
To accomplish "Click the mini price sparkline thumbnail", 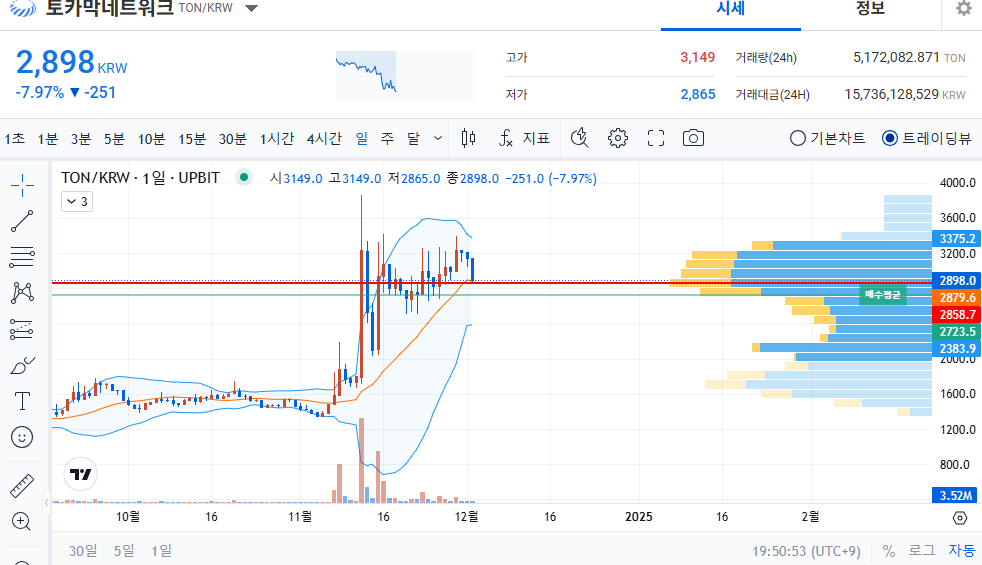I will pos(406,76).
